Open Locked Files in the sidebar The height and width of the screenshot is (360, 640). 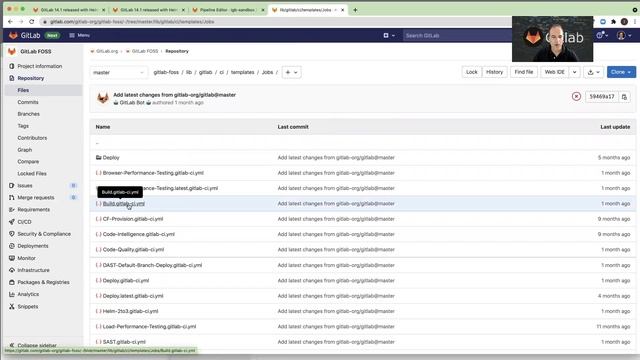click(32, 173)
